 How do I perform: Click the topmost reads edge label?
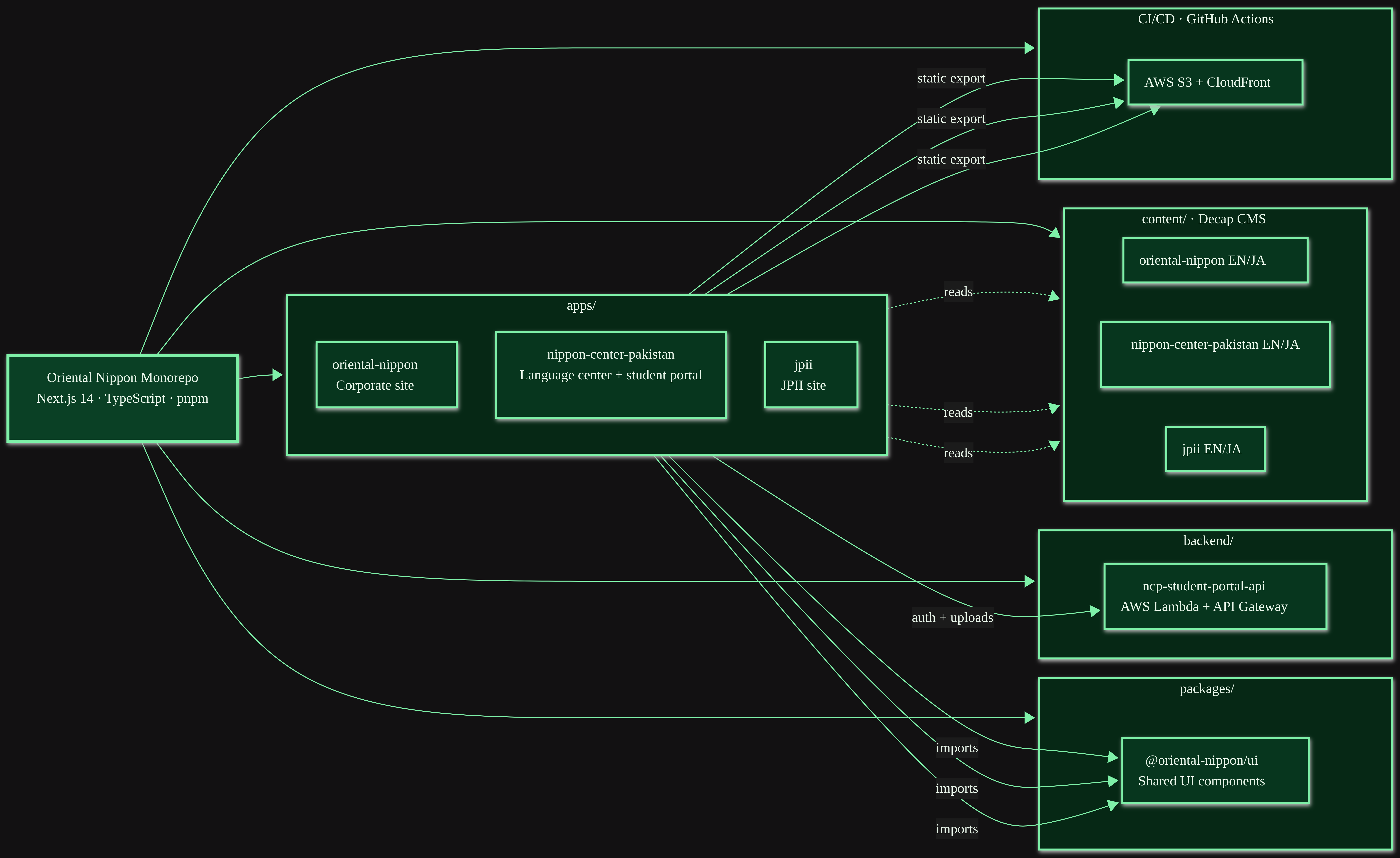click(959, 292)
